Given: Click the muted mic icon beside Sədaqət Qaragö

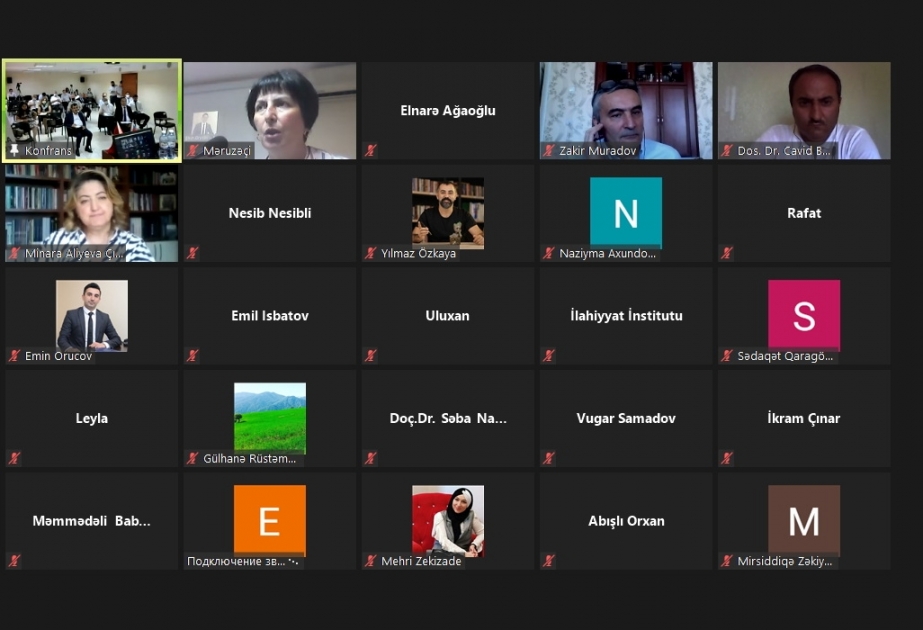Looking at the screenshot, I should tap(727, 356).
